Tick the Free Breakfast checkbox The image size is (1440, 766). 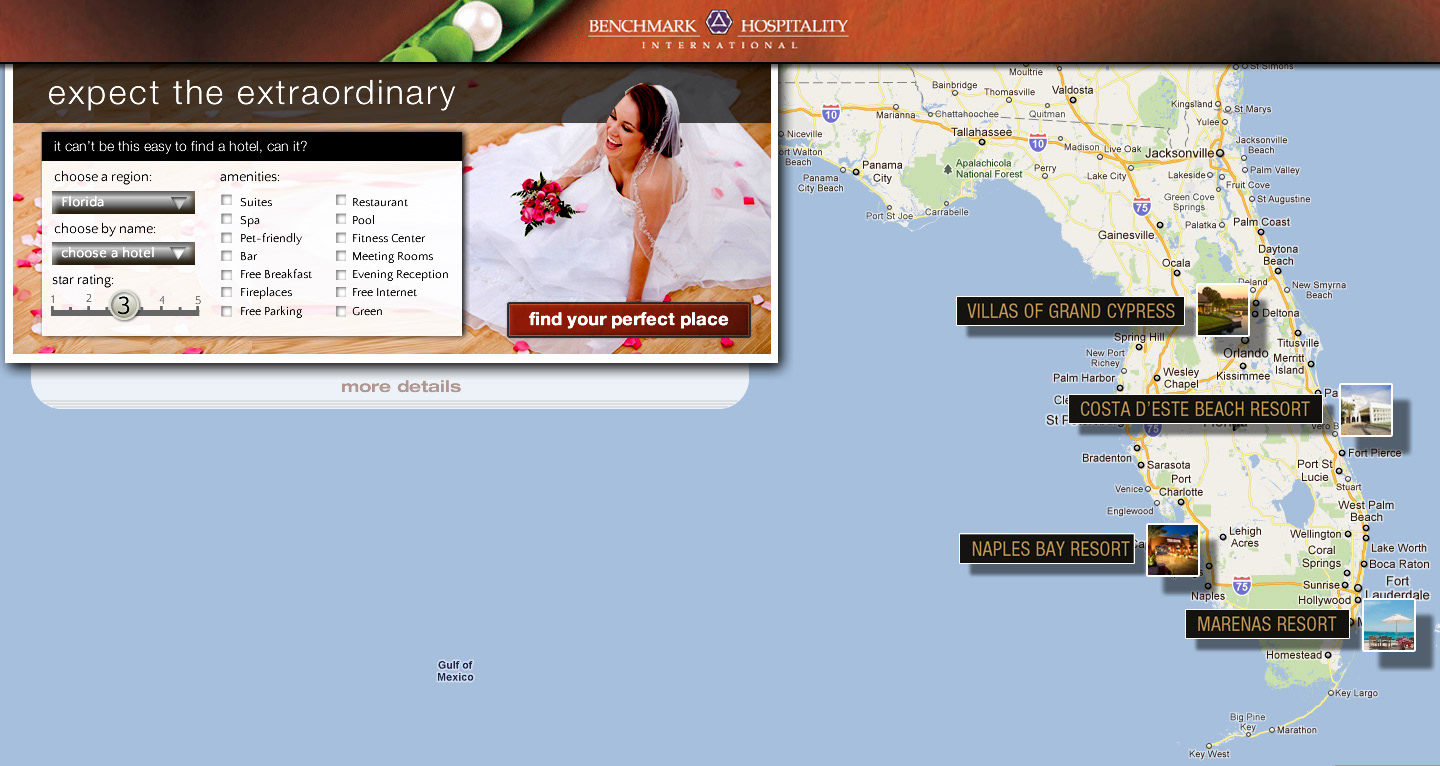(227, 273)
